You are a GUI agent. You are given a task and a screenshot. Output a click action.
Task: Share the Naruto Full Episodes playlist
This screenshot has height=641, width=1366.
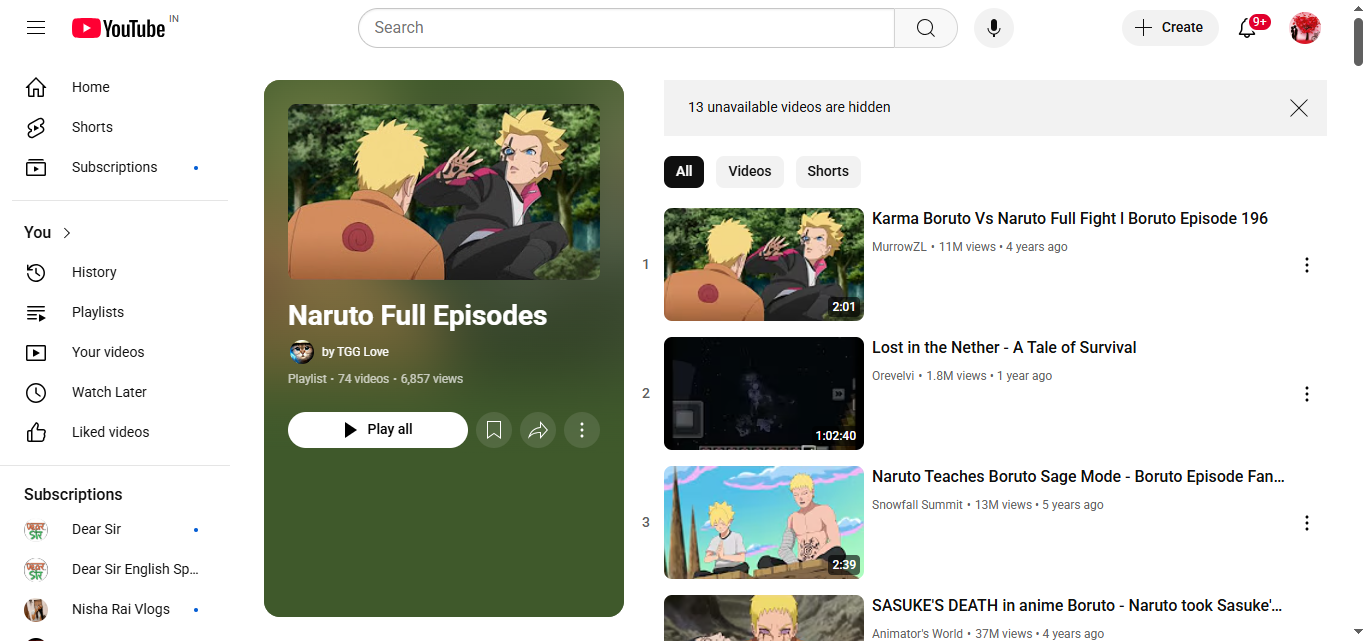click(538, 430)
